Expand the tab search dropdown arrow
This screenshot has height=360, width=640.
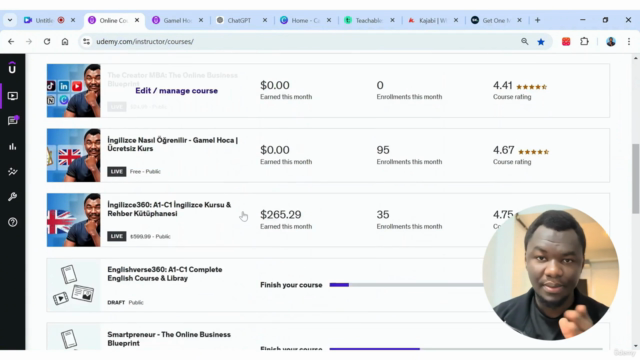(x=10, y=20)
